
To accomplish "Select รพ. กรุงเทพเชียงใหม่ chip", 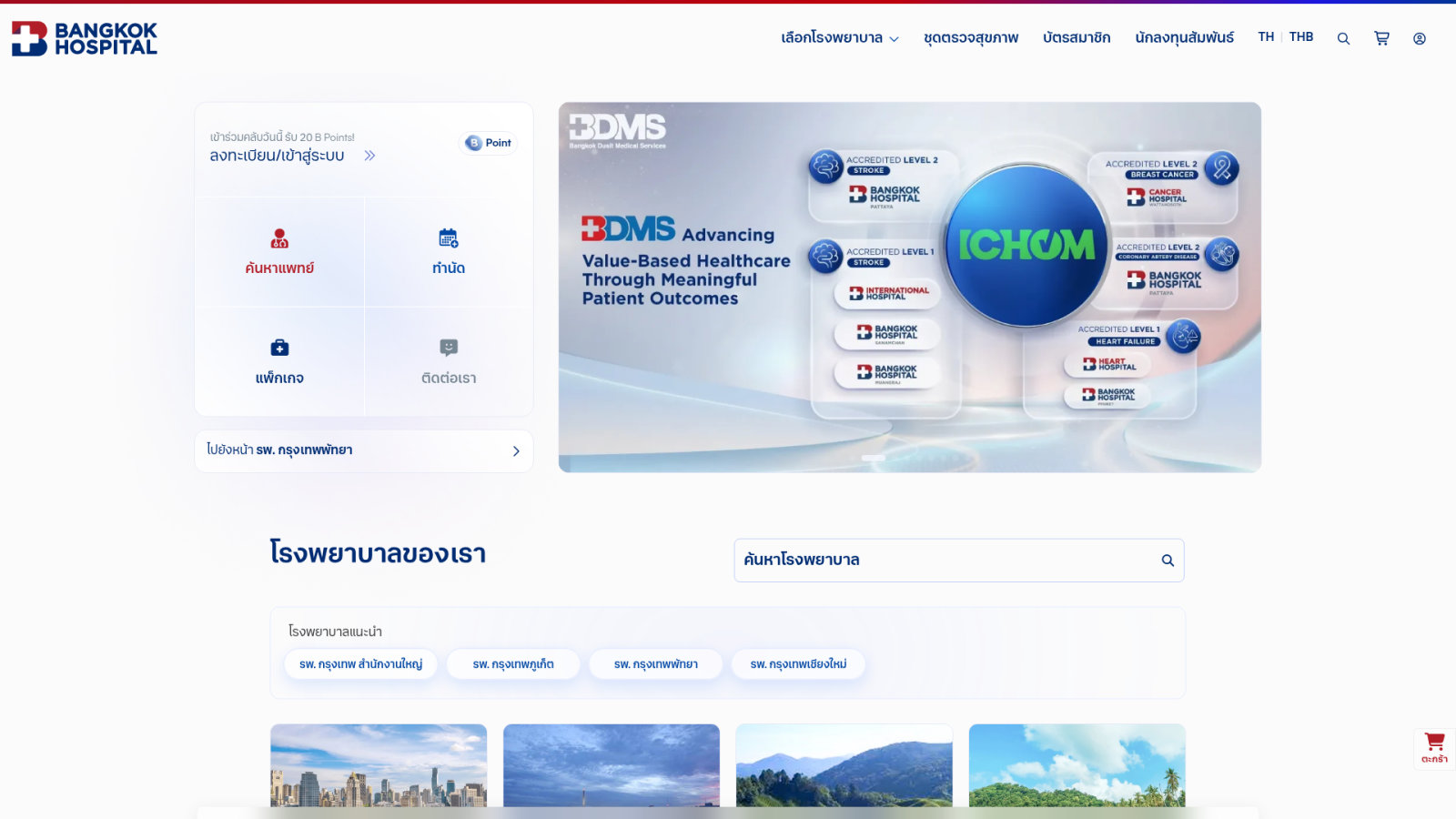I will [798, 664].
